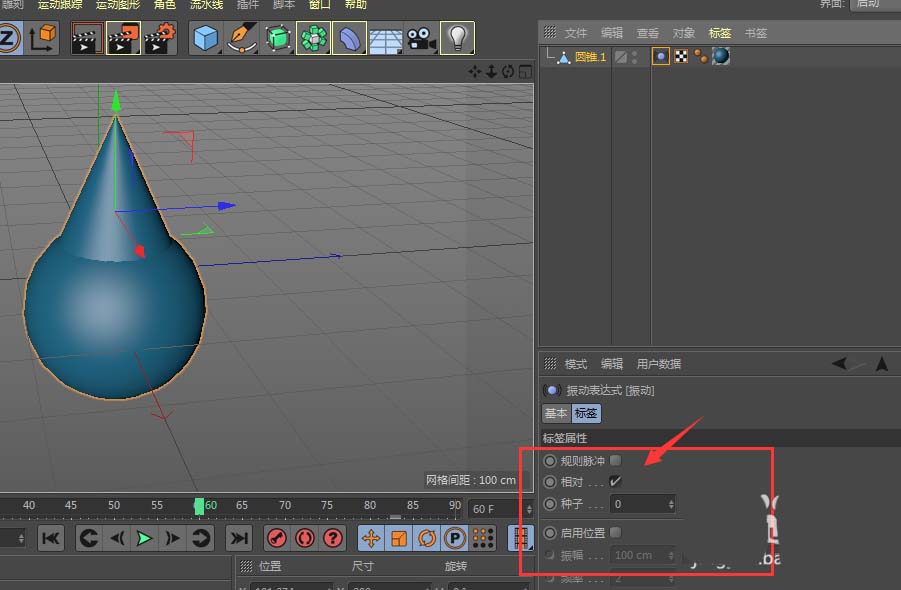
Task: Click the green Subdivision Surface generator icon
Action: pos(278,38)
